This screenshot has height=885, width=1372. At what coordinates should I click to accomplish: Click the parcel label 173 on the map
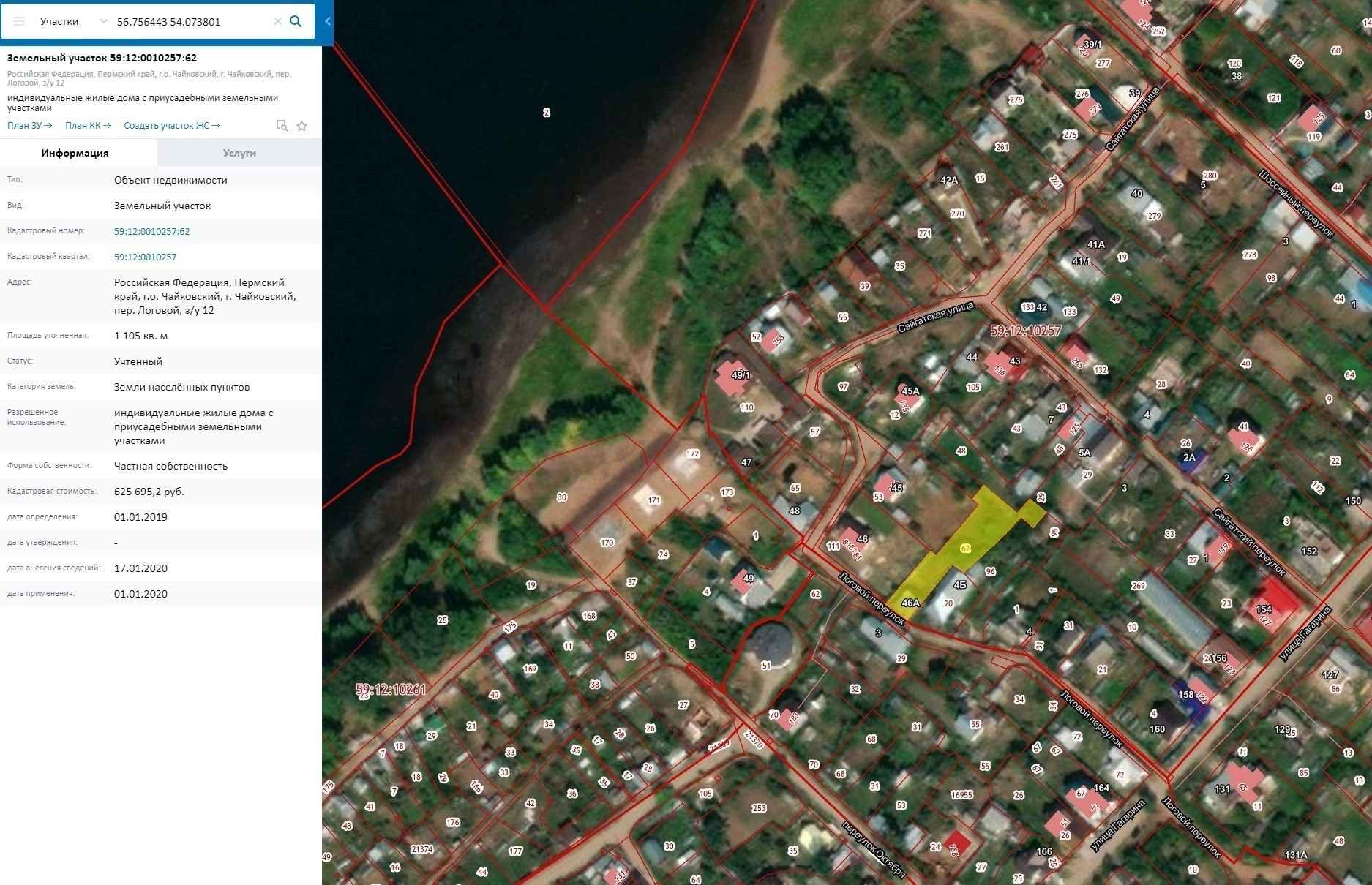pos(727,492)
